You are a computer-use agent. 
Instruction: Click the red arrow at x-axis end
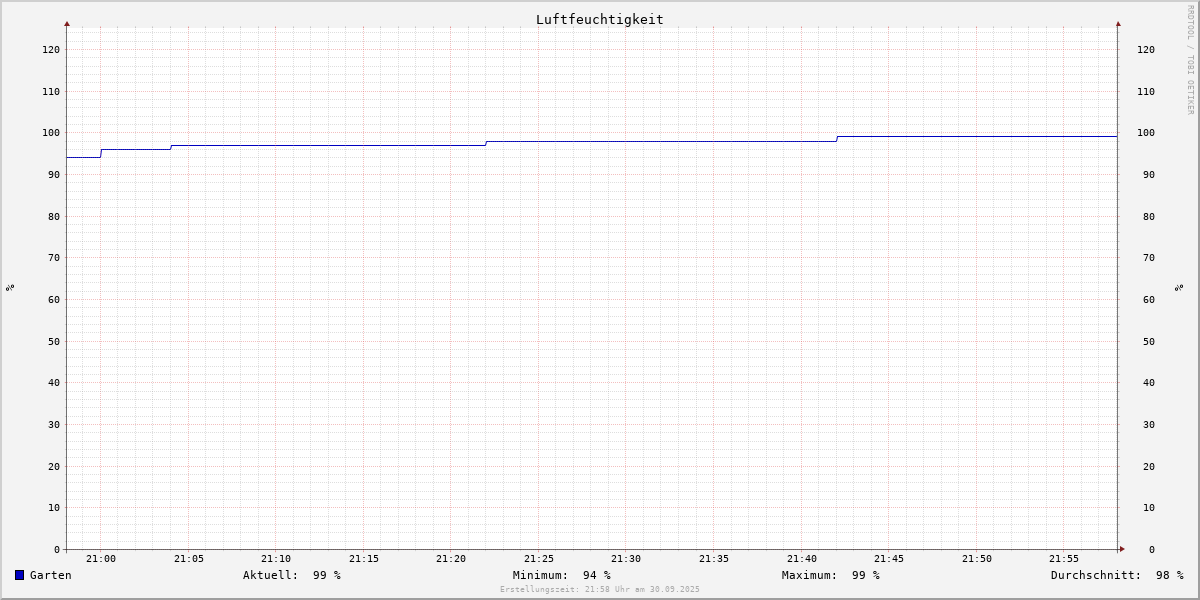(1122, 549)
